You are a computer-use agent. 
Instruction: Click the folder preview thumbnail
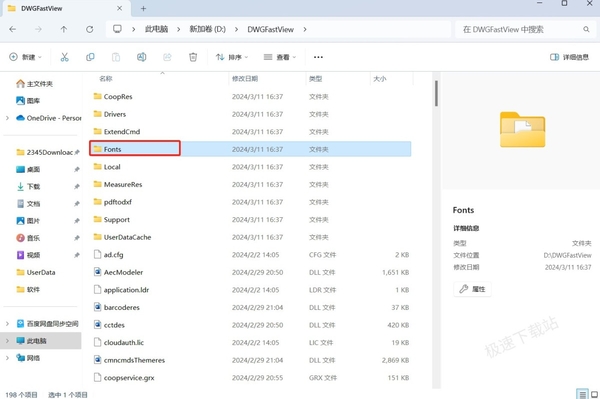click(x=522, y=129)
